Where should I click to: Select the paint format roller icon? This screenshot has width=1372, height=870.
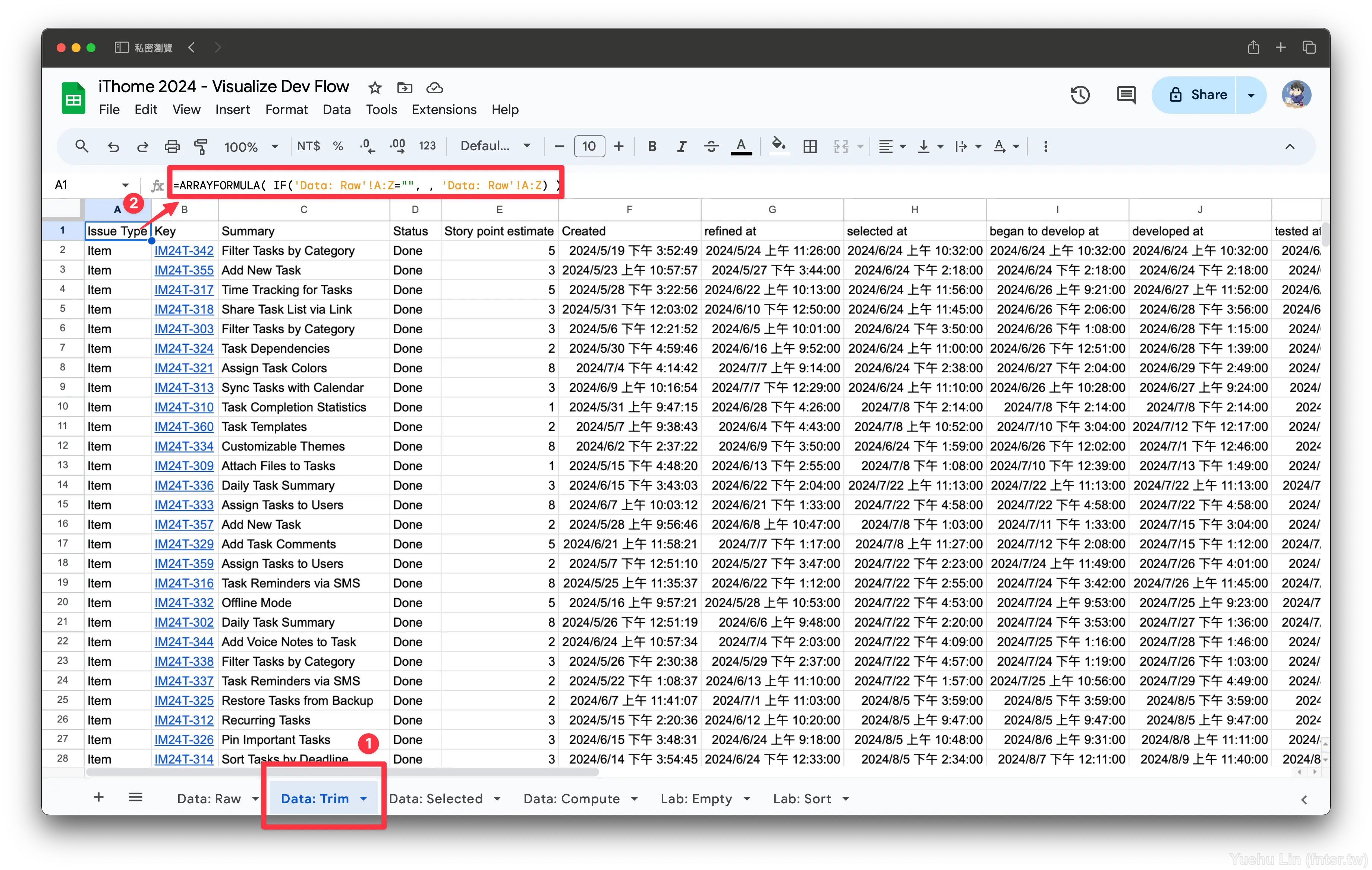click(x=201, y=146)
